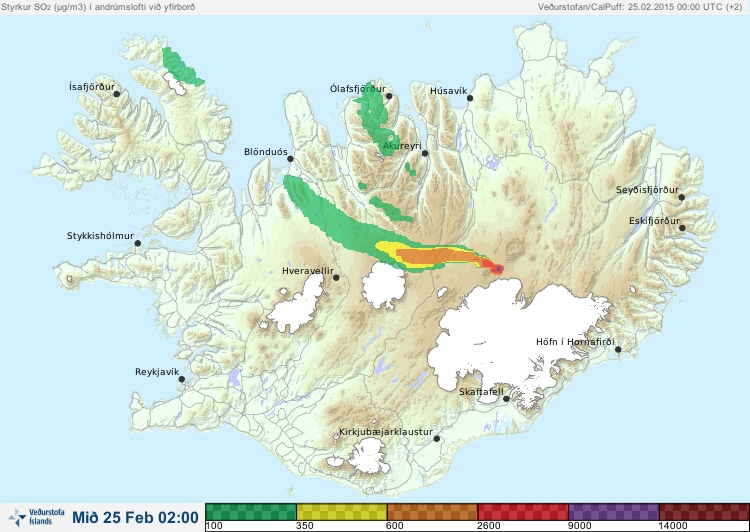Image resolution: width=750 pixels, height=532 pixels.
Task: Click the Seyðisfjörður marker dot
Action: pyautogui.click(x=682, y=197)
